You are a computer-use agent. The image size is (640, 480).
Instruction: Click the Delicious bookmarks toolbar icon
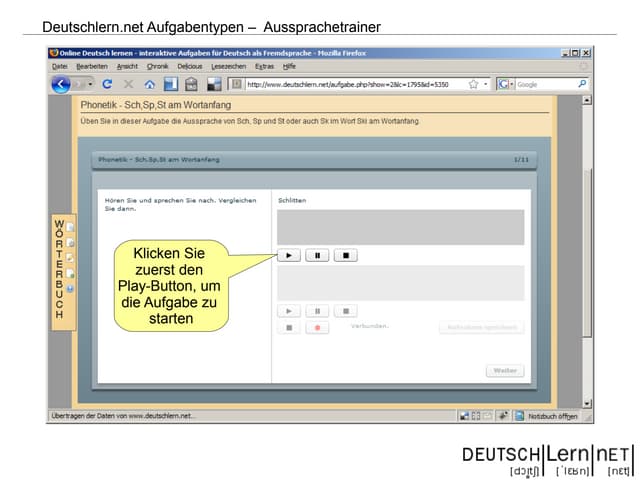[x=171, y=84]
